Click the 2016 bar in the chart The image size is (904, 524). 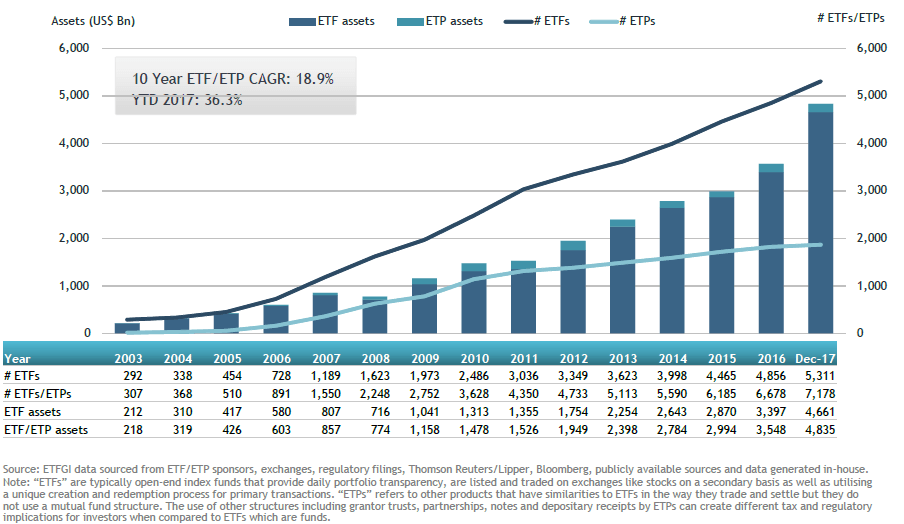tap(771, 250)
